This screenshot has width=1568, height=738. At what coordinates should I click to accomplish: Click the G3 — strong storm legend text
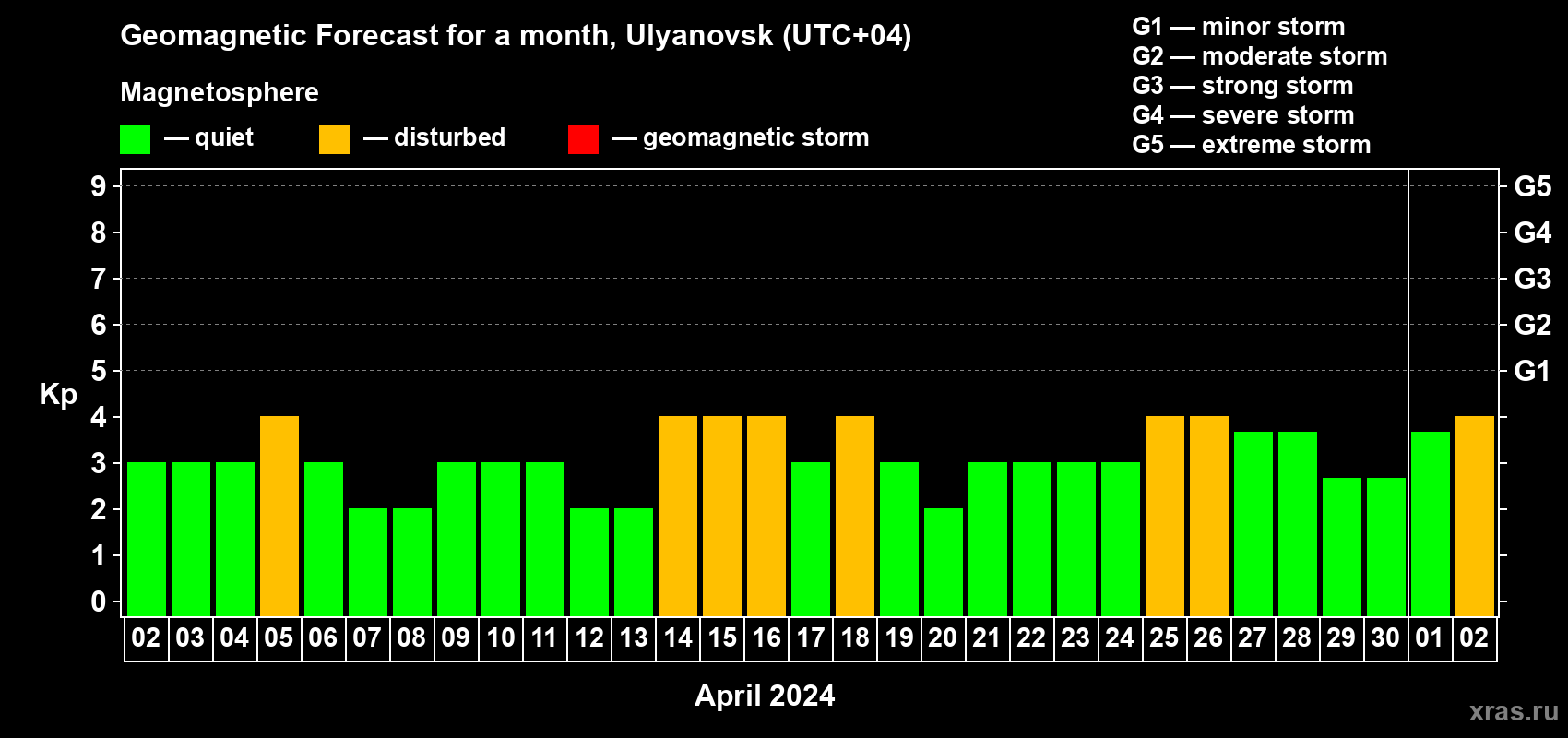pos(1242,86)
